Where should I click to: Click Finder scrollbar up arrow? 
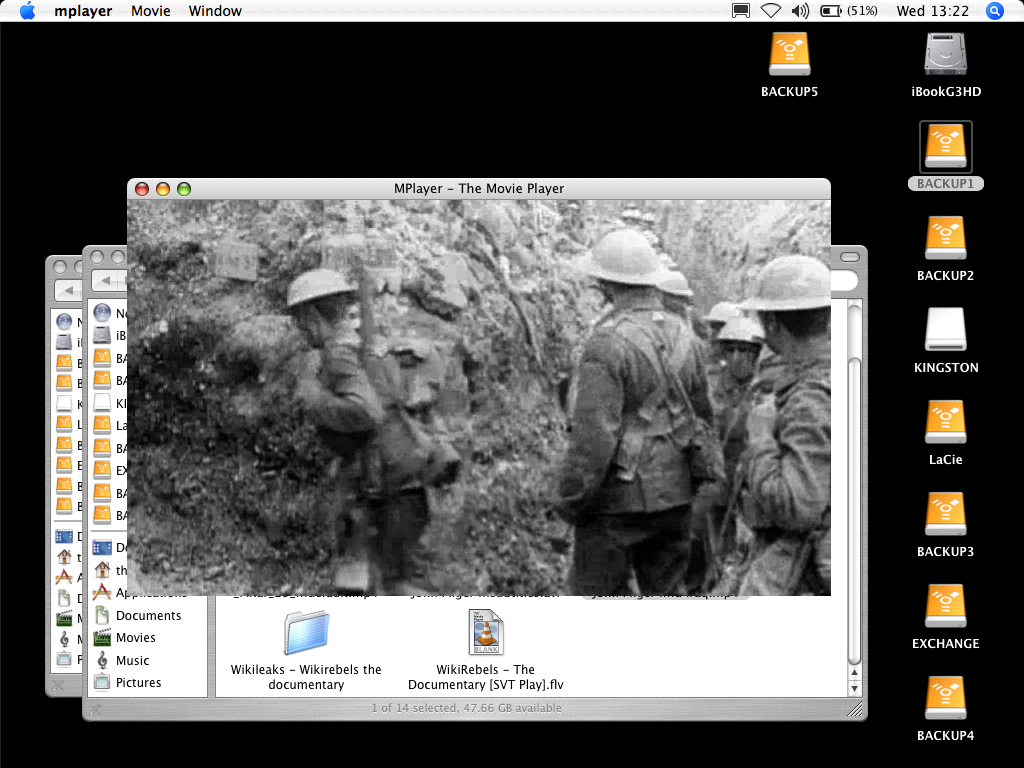click(854, 673)
